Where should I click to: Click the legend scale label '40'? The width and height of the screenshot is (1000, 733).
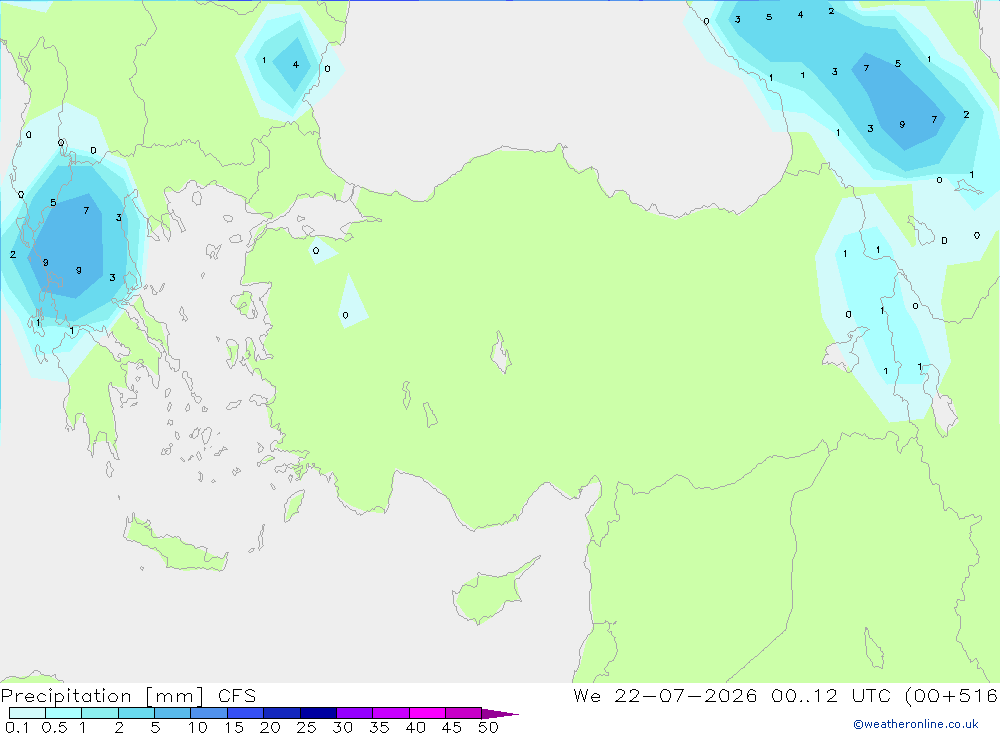[x=416, y=727]
